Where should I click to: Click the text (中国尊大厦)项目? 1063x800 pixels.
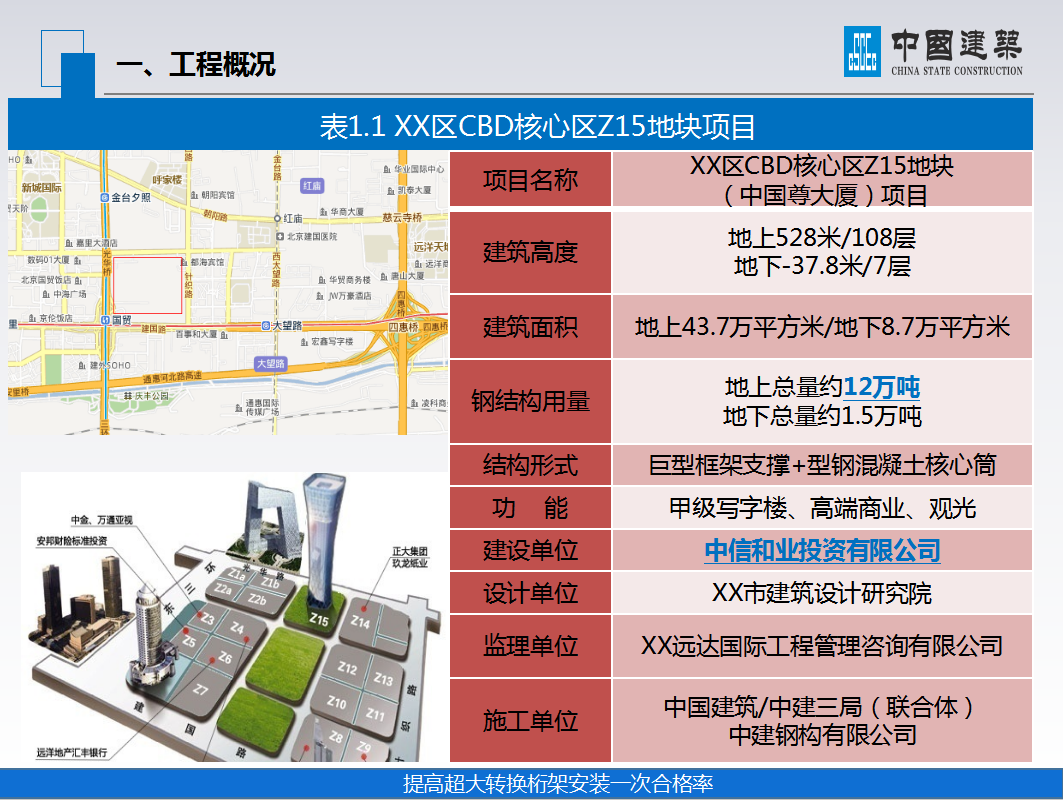822,195
